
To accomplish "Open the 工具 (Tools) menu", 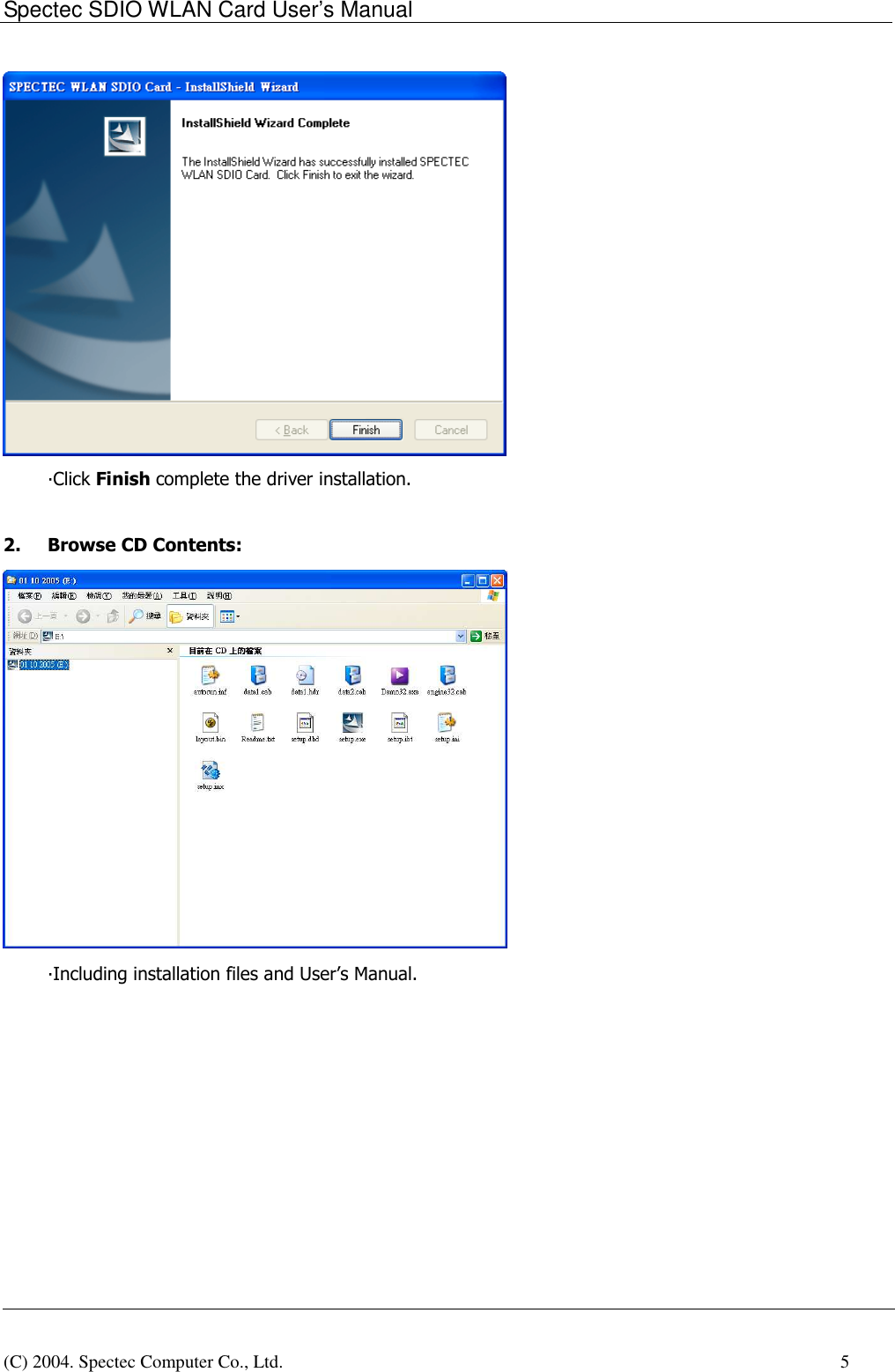I will click(x=183, y=595).
